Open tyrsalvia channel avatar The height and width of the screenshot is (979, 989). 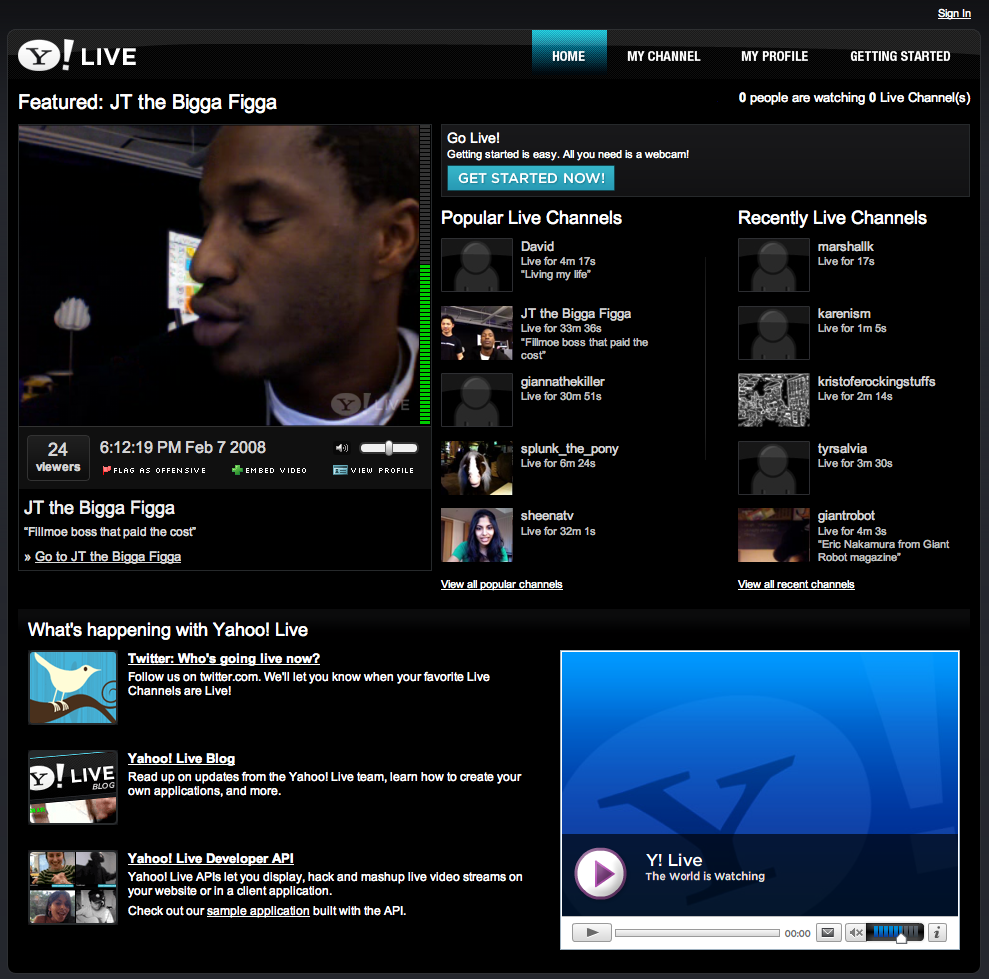click(773, 467)
